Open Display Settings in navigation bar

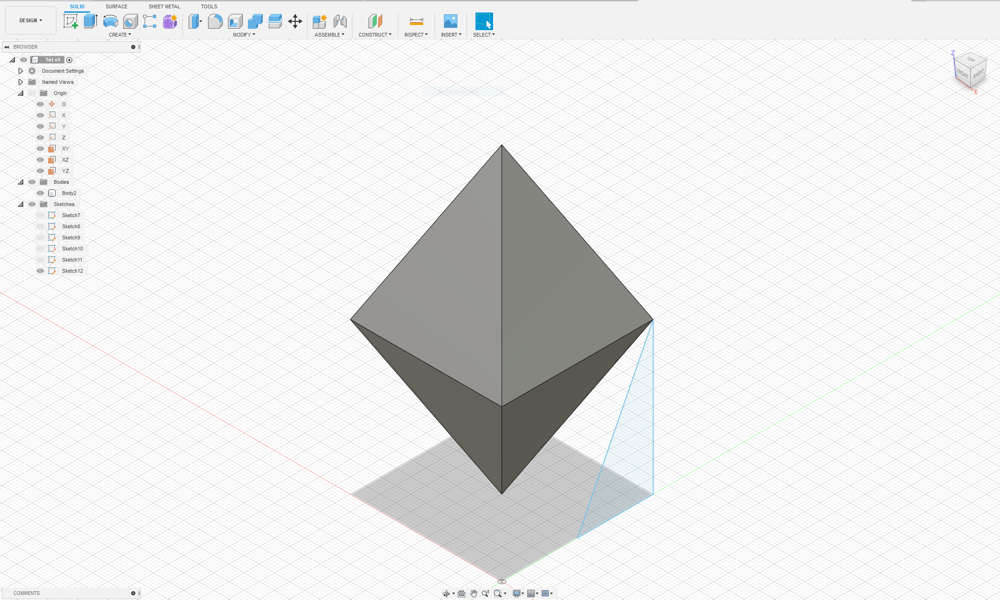pyautogui.click(x=517, y=593)
